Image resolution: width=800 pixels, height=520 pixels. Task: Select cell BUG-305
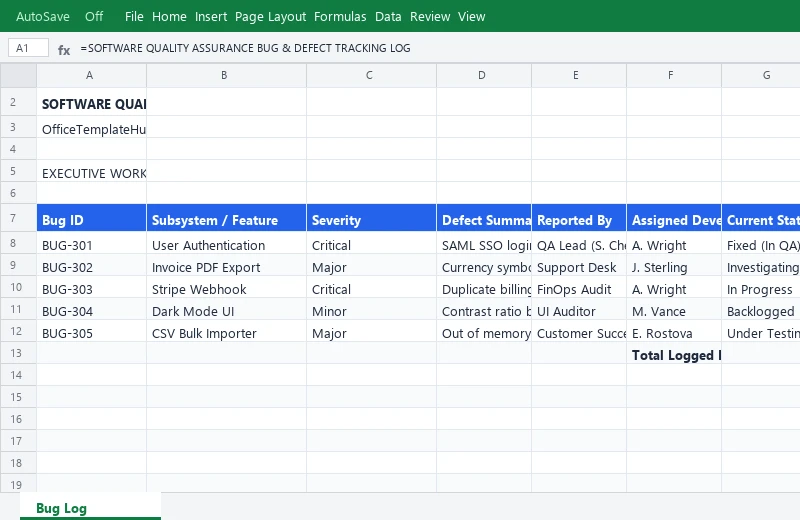pos(91,331)
